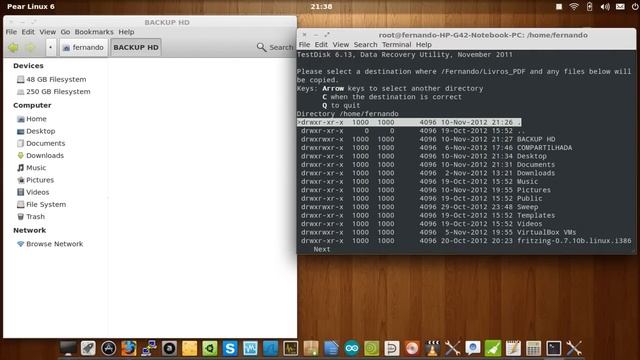This screenshot has width=640, height=360.
Task: Select the BACKUP HD path button
Action: (136, 48)
